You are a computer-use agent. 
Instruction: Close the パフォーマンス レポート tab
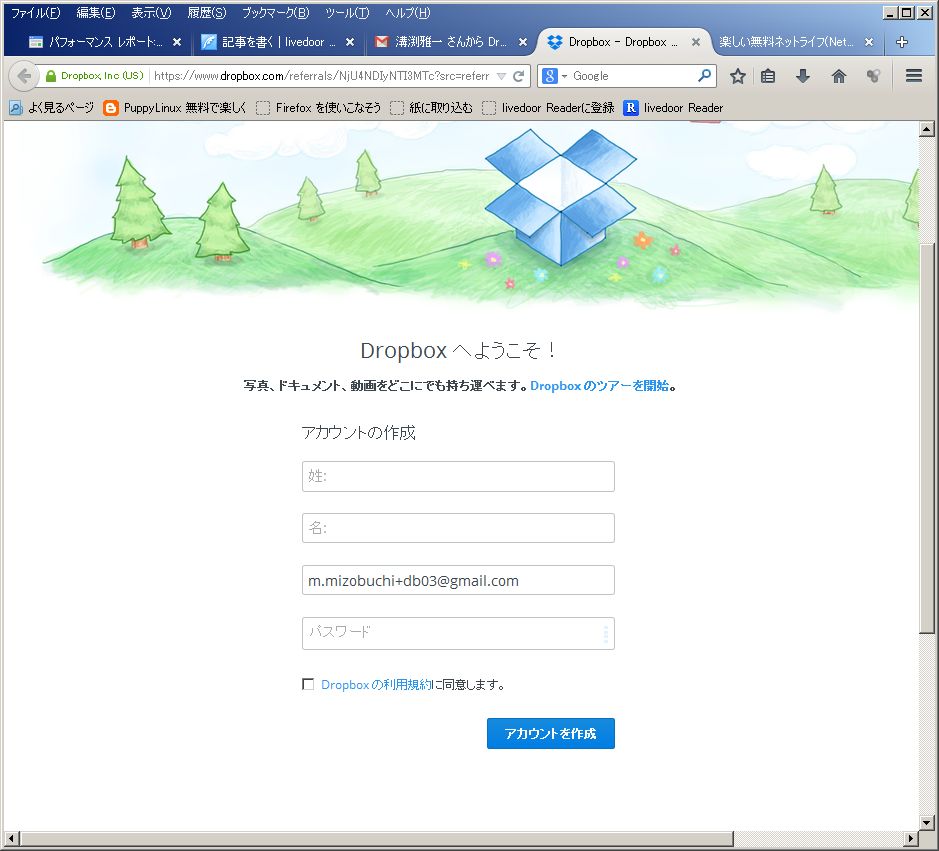(177, 42)
